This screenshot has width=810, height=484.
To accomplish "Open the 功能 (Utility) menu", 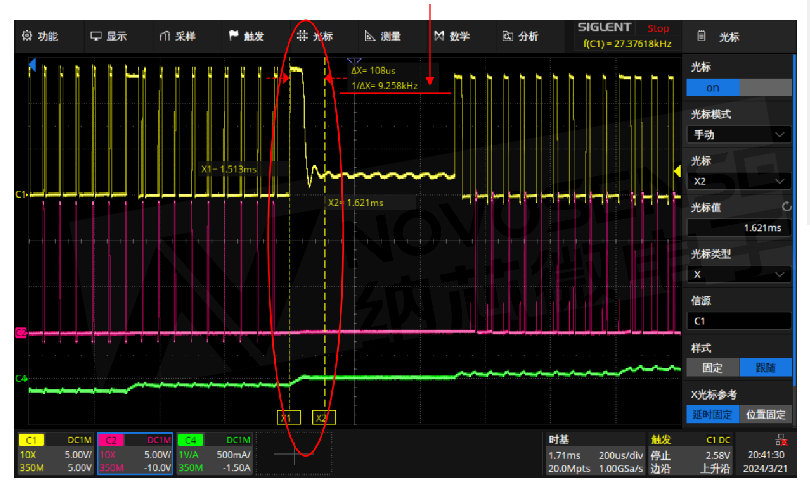I will pos(40,36).
